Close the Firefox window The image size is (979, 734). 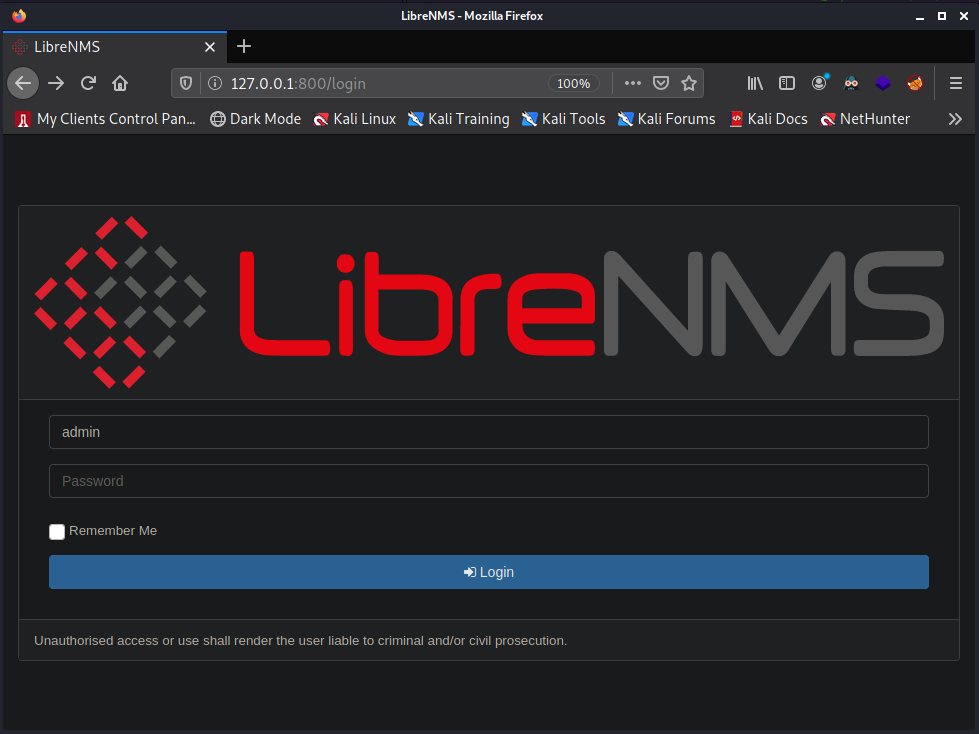pos(964,16)
